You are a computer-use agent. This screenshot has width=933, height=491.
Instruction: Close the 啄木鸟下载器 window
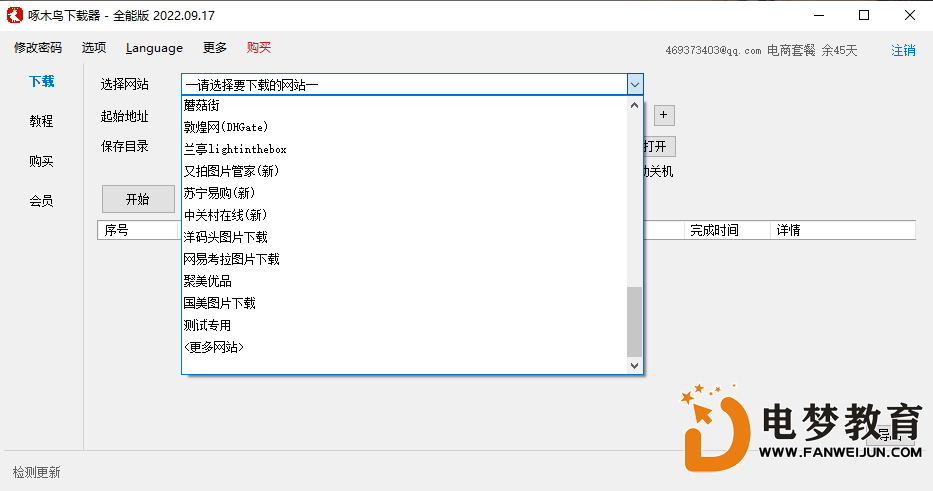[x=910, y=15]
